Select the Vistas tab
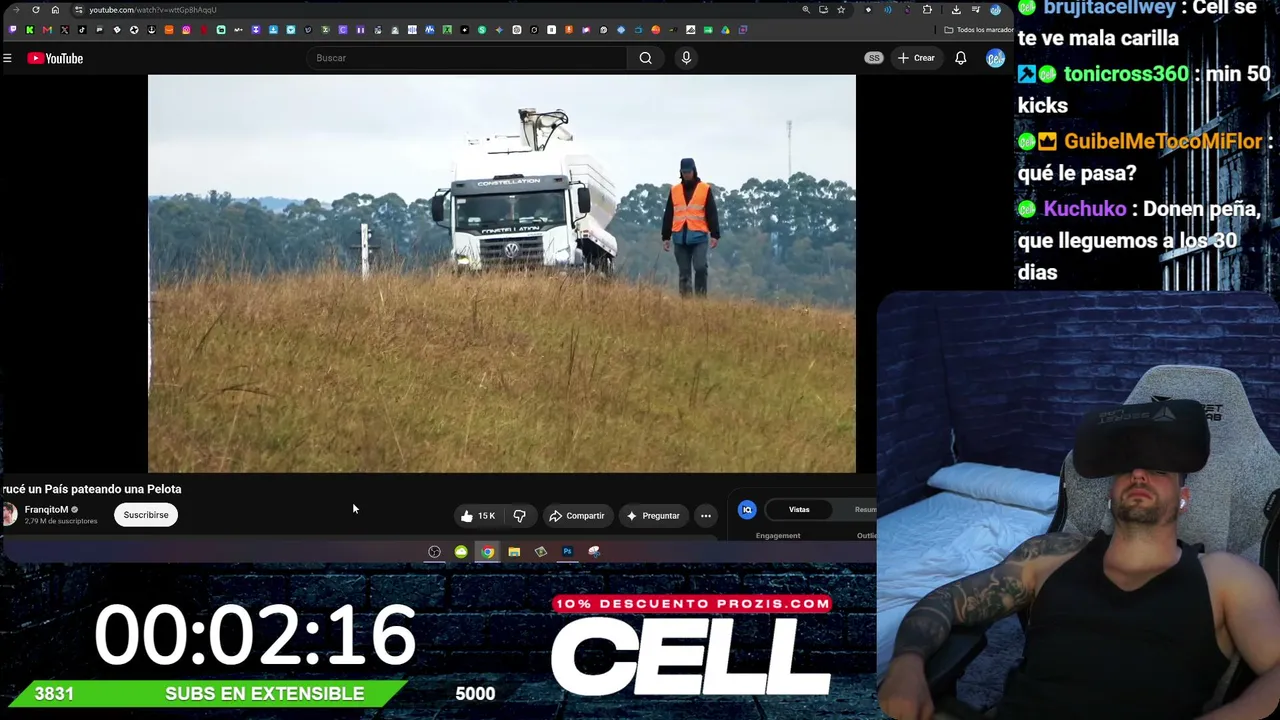 click(x=799, y=510)
